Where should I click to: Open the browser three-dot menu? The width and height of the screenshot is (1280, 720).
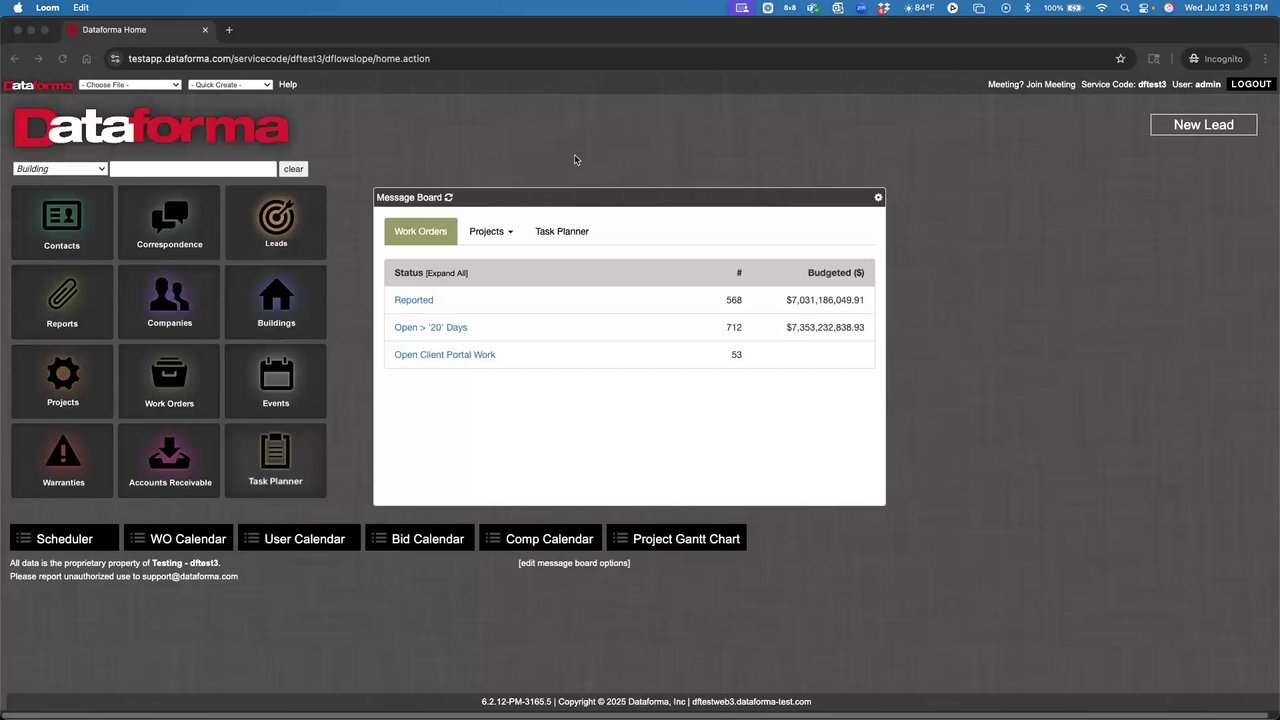[x=1265, y=59]
